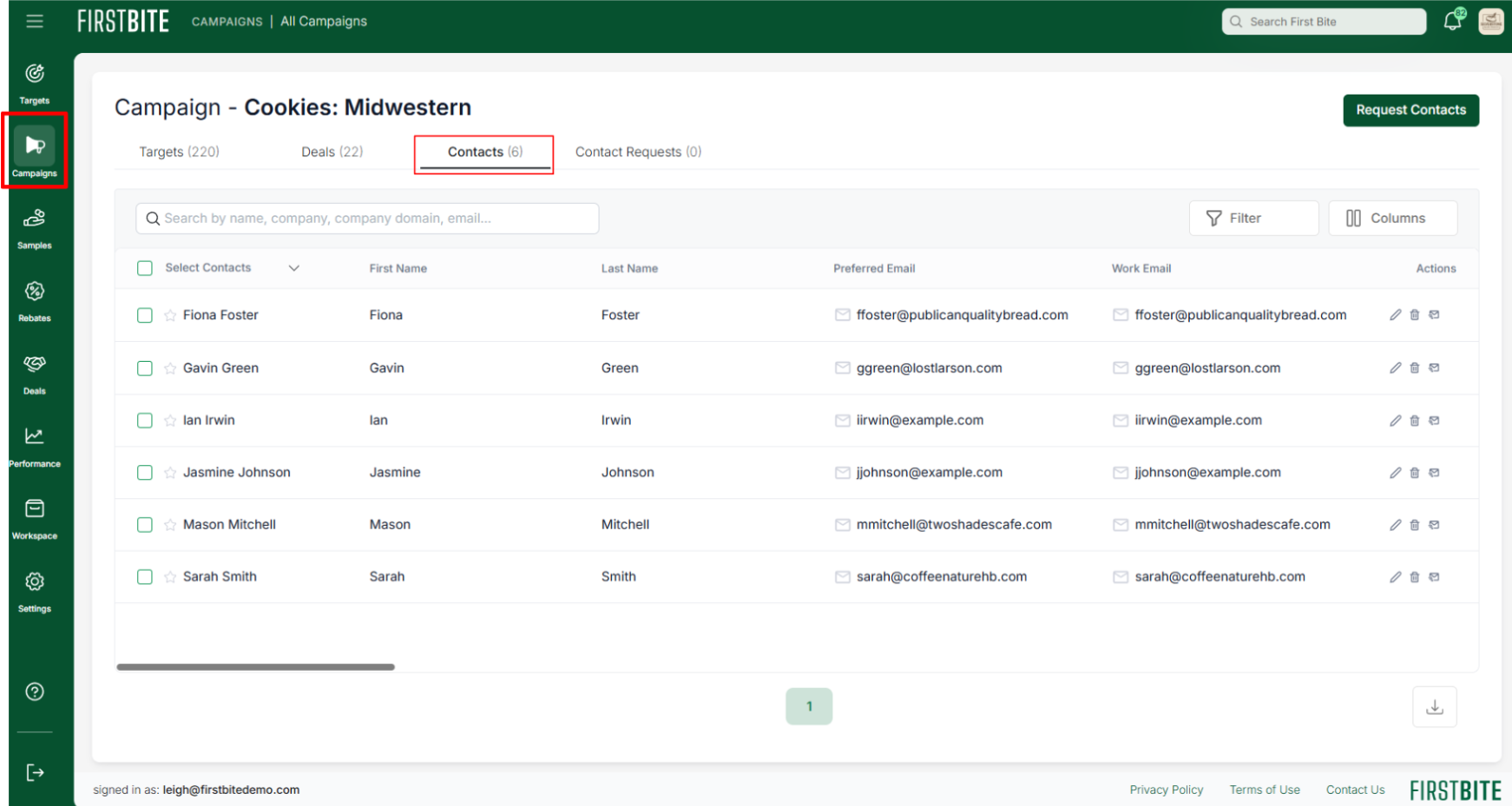Click the CAMPAIGNS breadcrumb
The height and width of the screenshot is (806, 1512).
[227, 21]
